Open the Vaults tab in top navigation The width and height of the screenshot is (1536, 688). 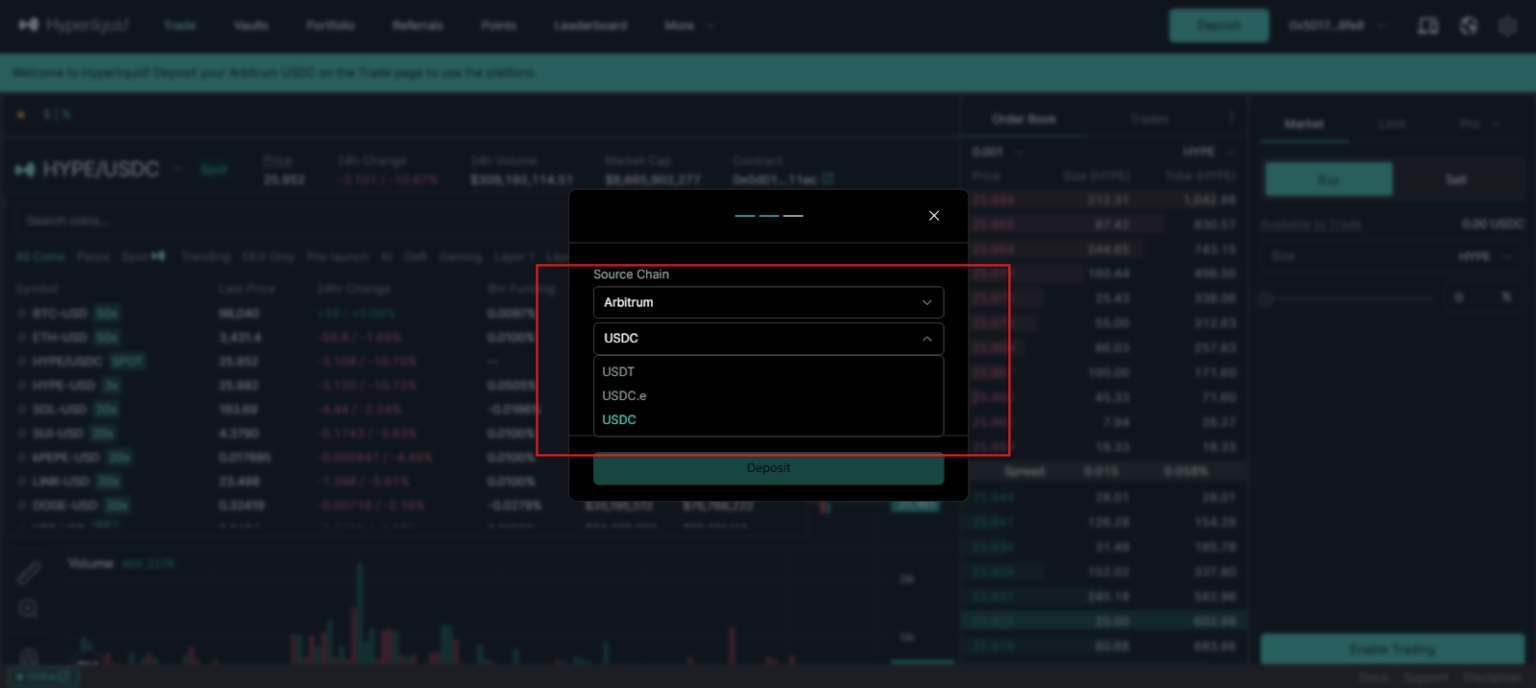coord(251,26)
